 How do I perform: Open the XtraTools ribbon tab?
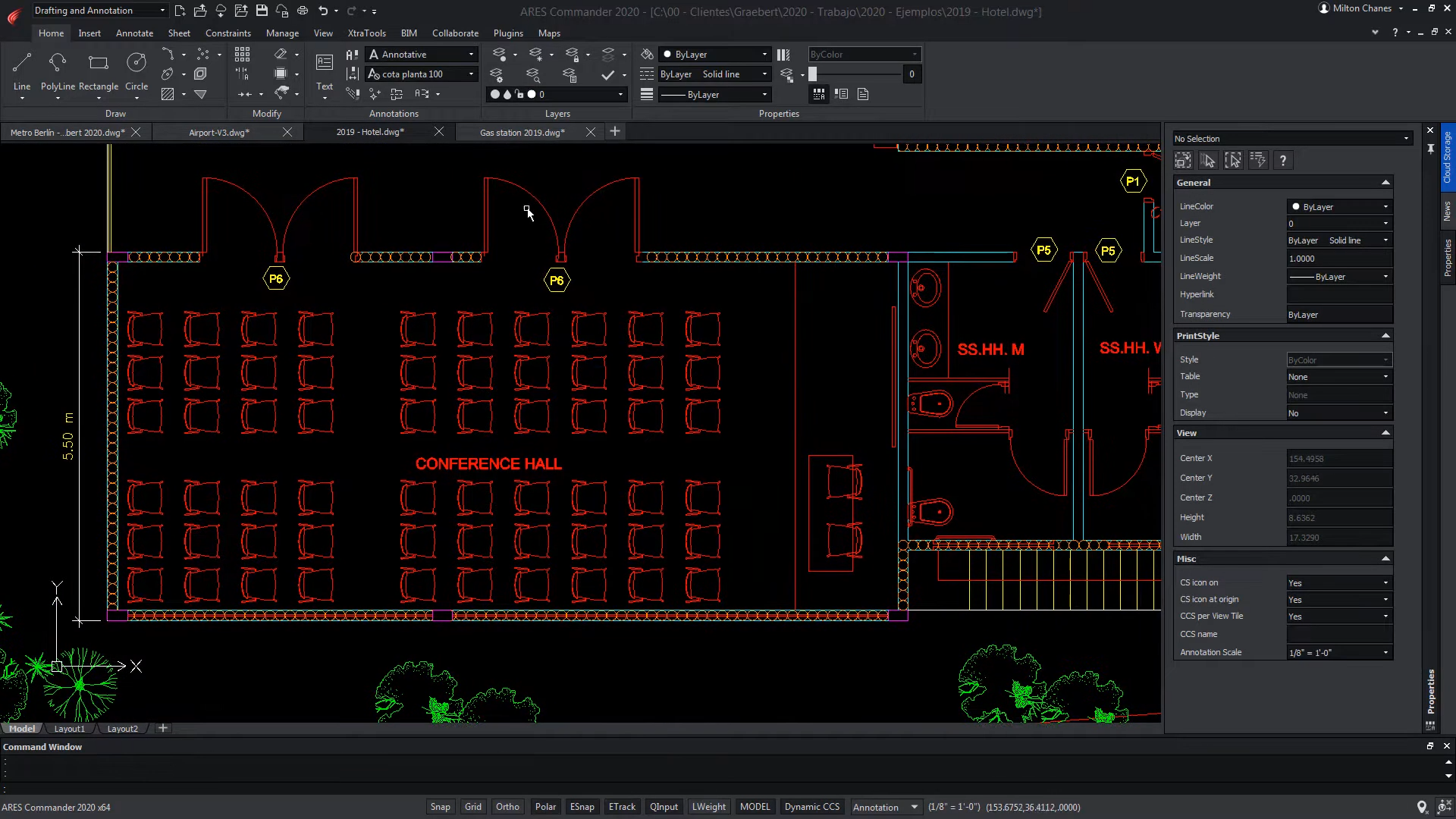point(367,33)
